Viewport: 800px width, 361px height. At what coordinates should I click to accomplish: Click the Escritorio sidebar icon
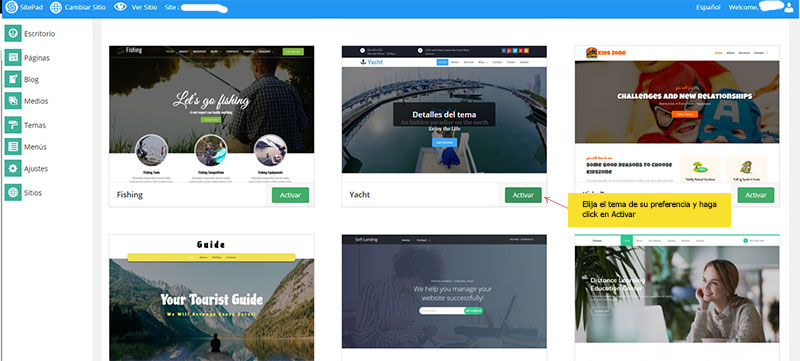[13, 33]
